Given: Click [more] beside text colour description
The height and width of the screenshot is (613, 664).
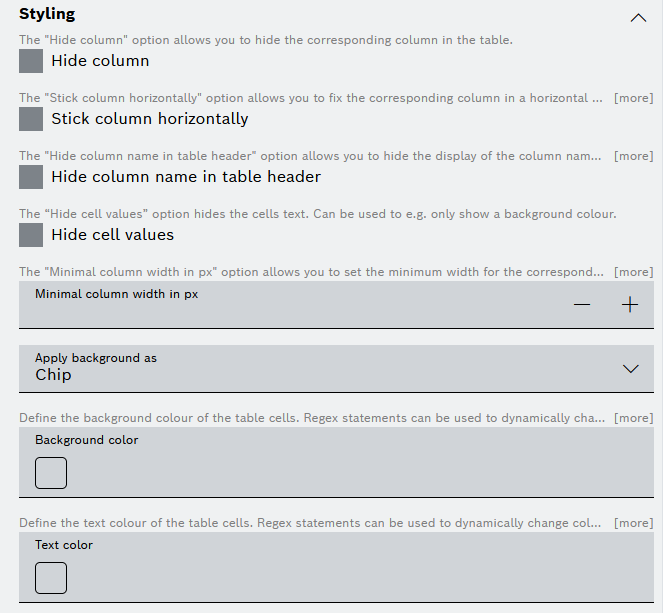Looking at the screenshot, I should click(633, 523).
